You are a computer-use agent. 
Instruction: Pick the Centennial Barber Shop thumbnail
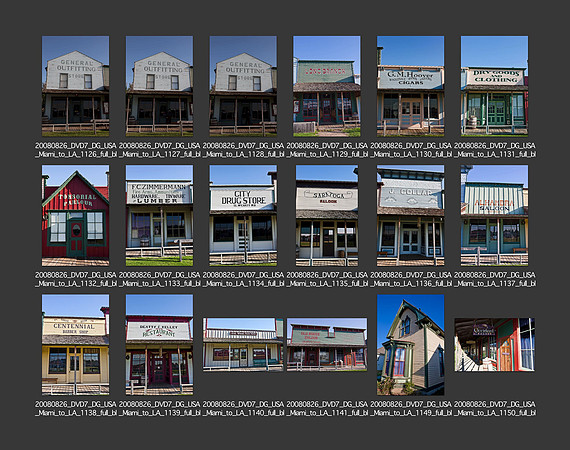[x=75, y=345]
